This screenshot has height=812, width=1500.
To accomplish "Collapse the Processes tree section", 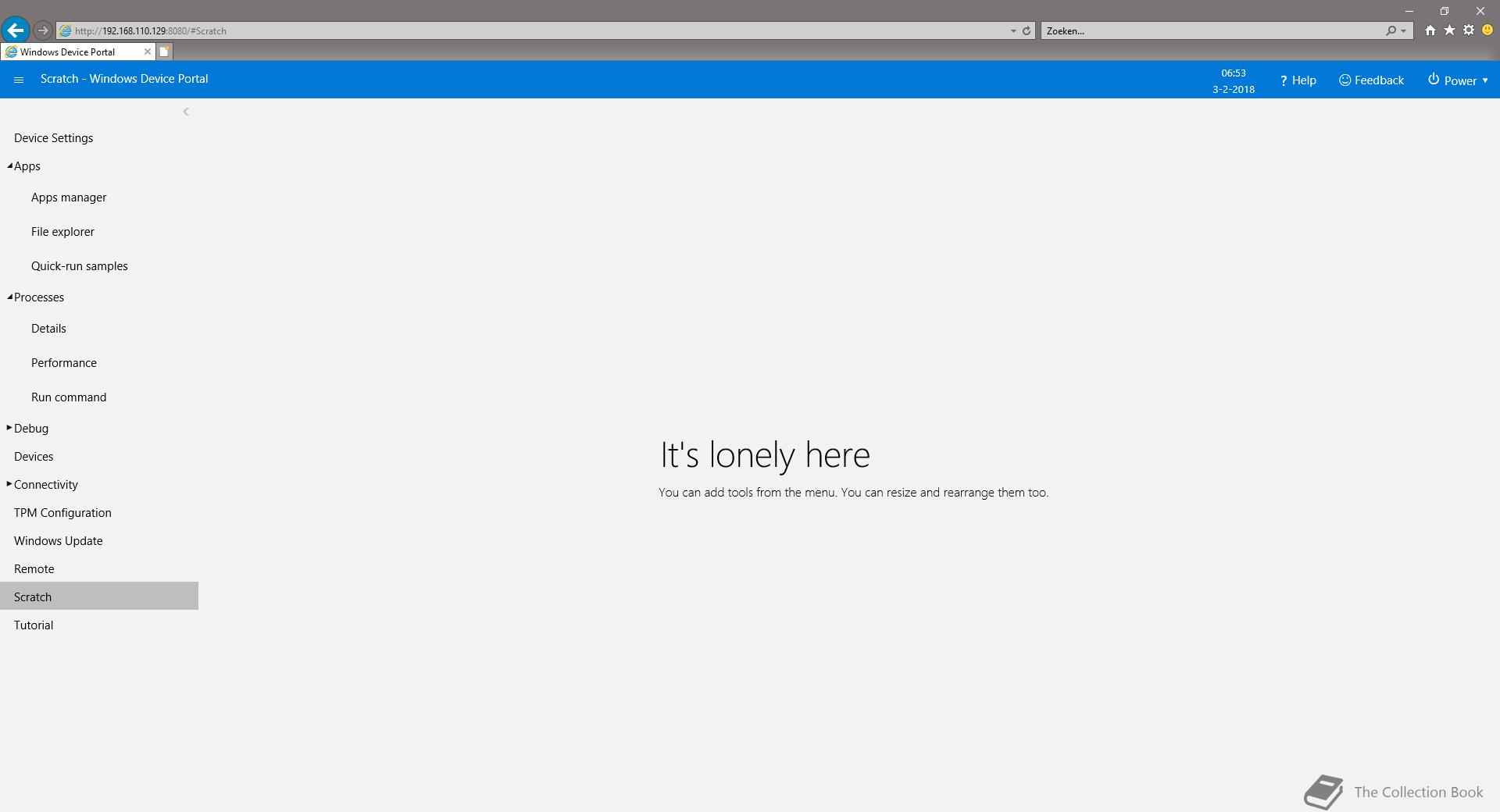I will tap(9, 297).
